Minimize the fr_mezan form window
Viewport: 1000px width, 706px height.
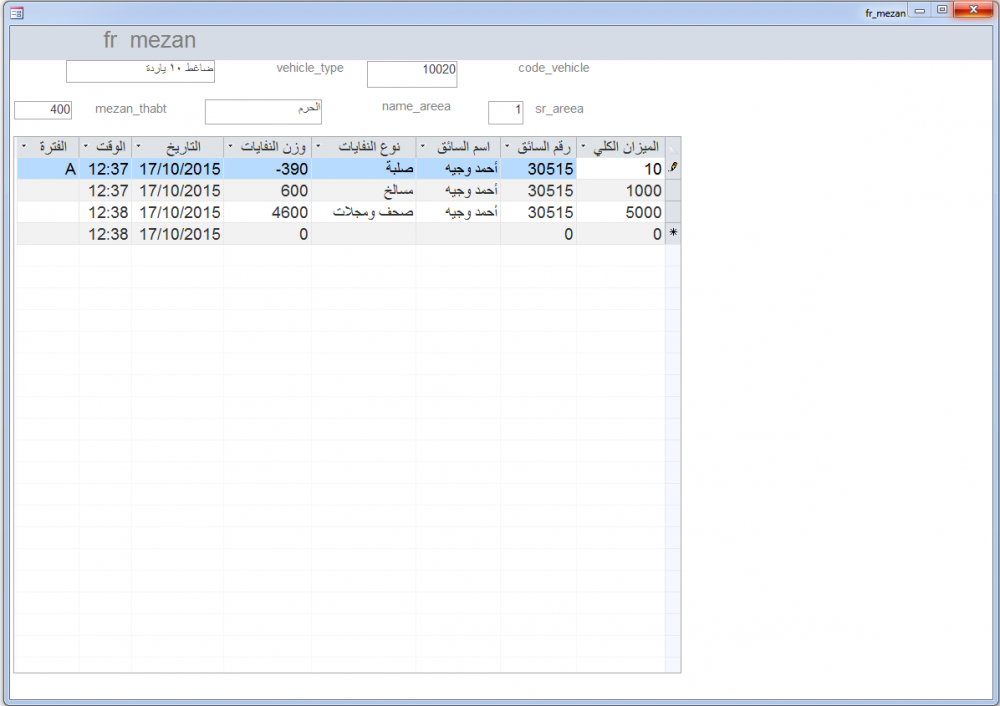pyautogui.click(x=919, y=10)
